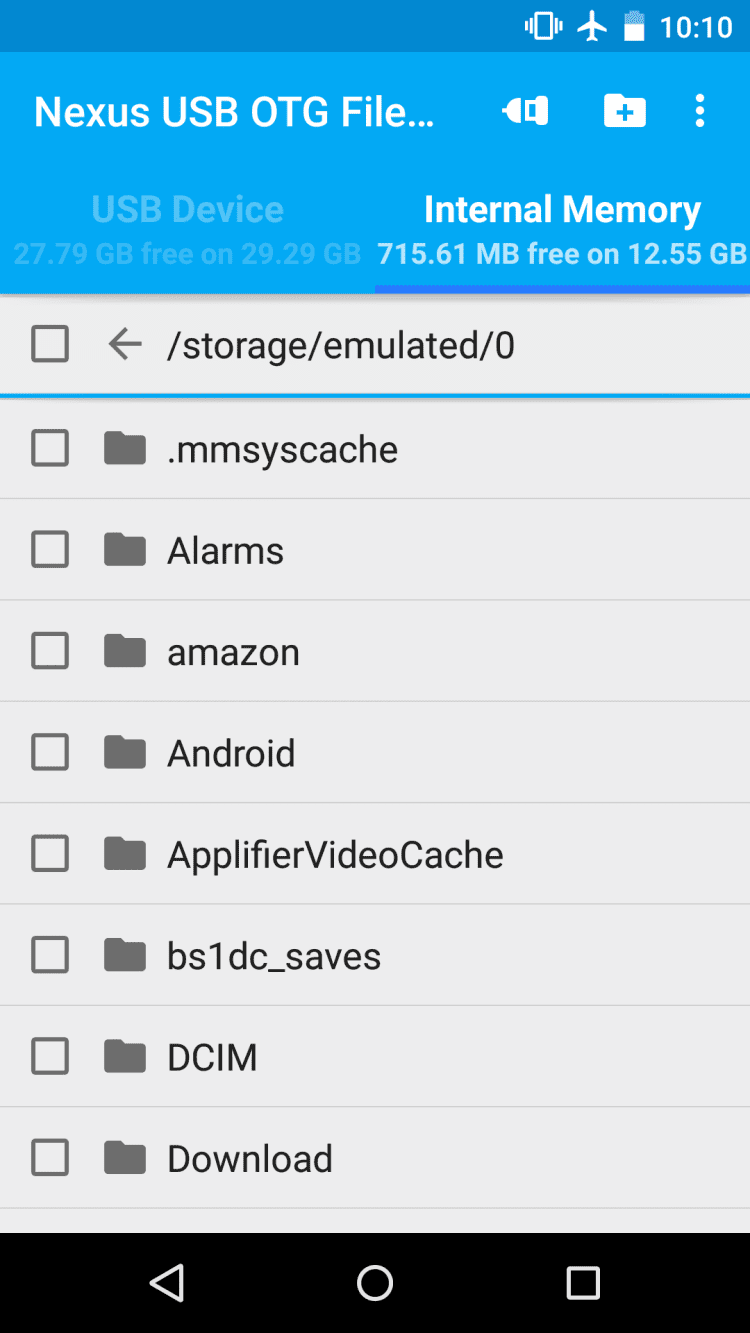
Task: Open the .mmsyscache folder
Action: click(282, 449)
